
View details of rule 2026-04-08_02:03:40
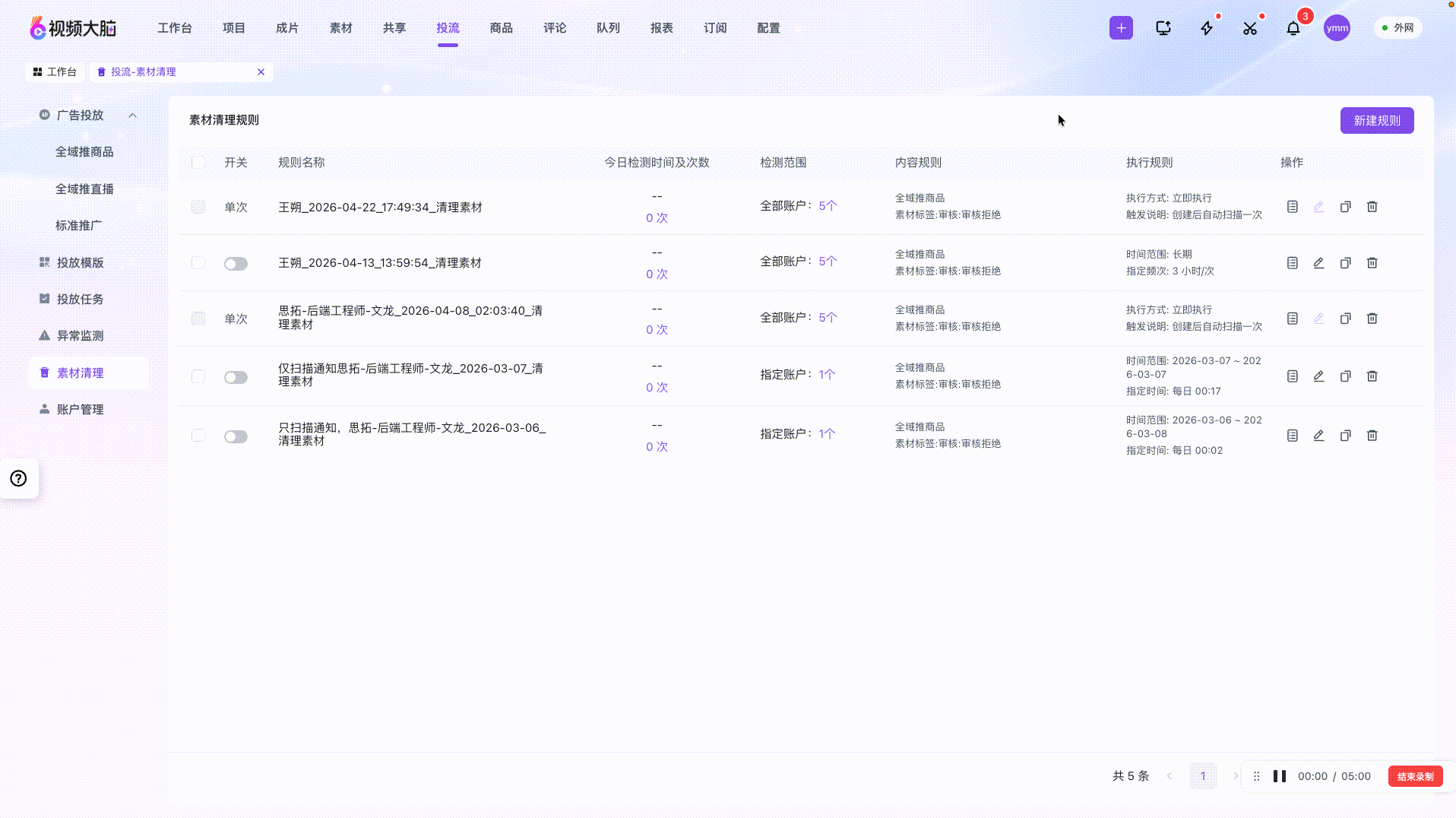(x=1292, y=319)
